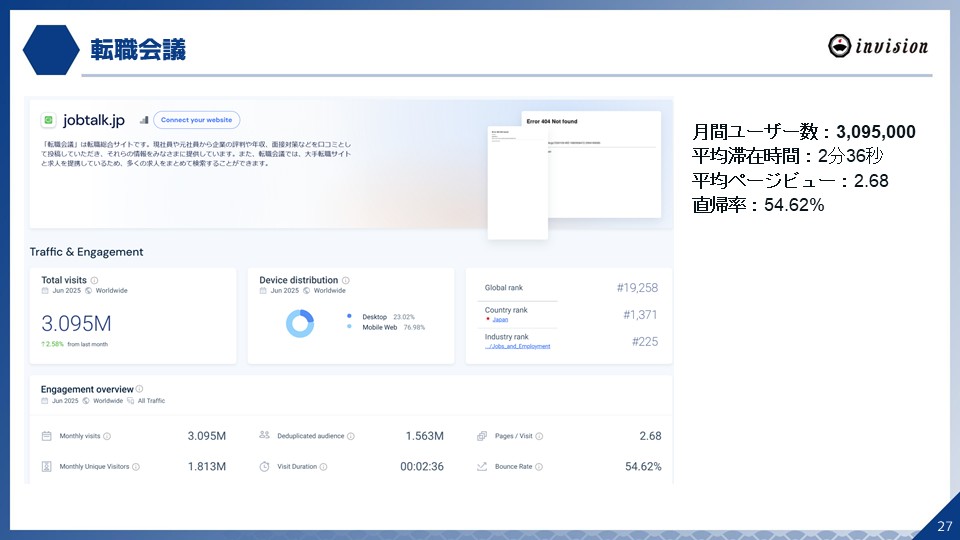Click the 1.813M unique visitors value
The width and height of the screenshot is (960, 540).
(x=206, y=467)
